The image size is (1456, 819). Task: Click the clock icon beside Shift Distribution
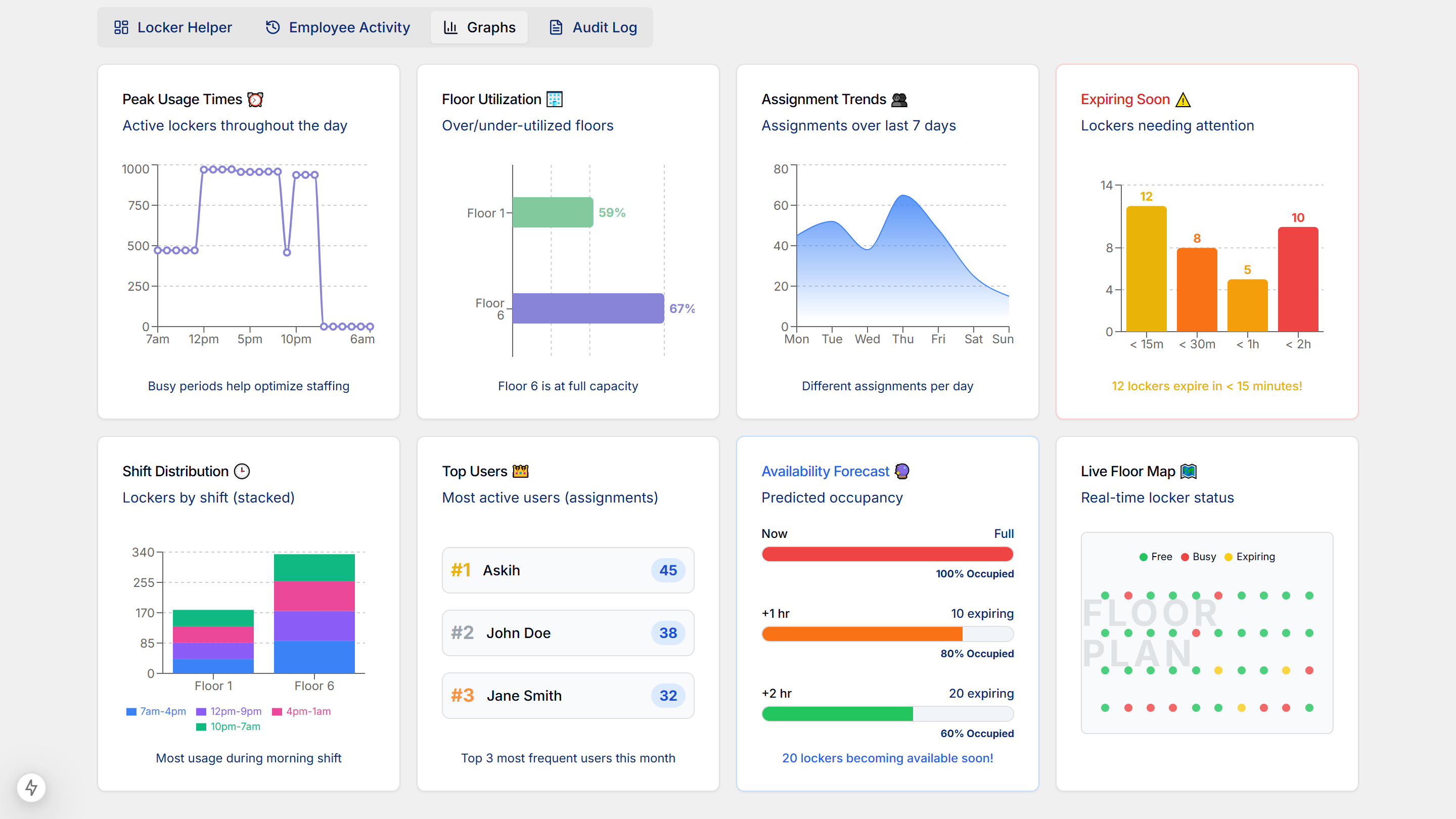(x=242, y=471)
